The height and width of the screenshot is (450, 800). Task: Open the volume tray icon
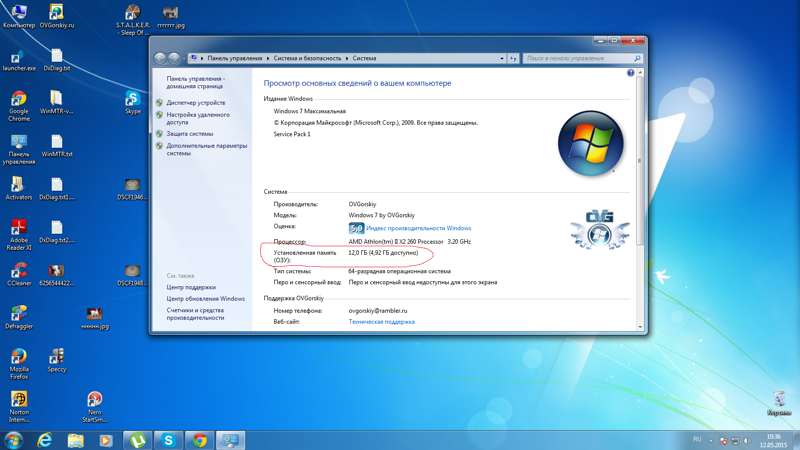tap(747, 440)
